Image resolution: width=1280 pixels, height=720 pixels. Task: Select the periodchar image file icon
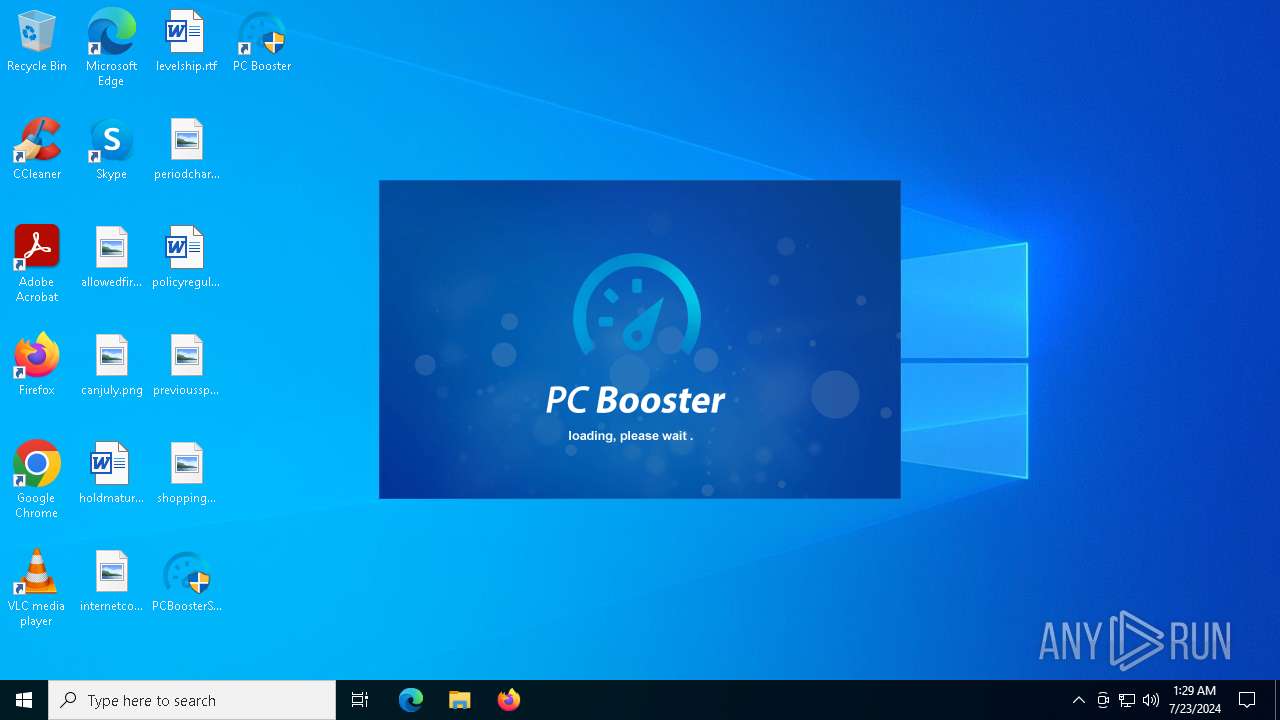click(x=186, y=150)
